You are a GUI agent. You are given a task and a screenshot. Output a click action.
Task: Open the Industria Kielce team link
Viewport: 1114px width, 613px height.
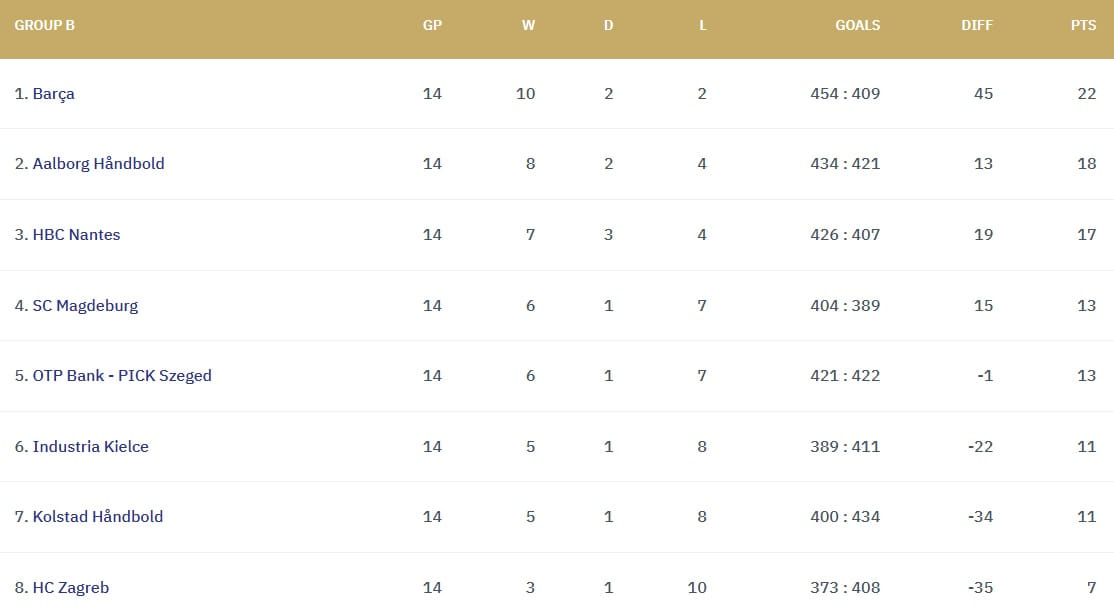[90, 447]
